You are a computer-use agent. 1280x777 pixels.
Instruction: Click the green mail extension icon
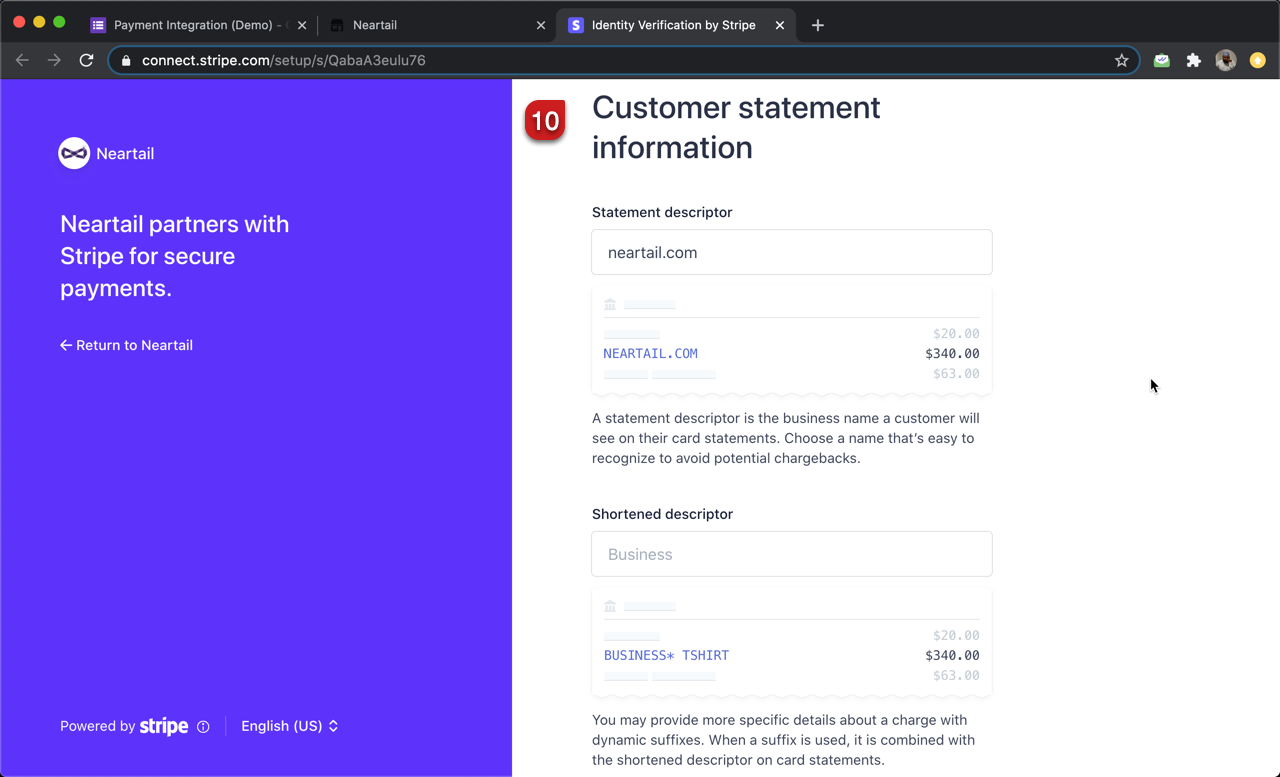click(x=1161, y=60)
